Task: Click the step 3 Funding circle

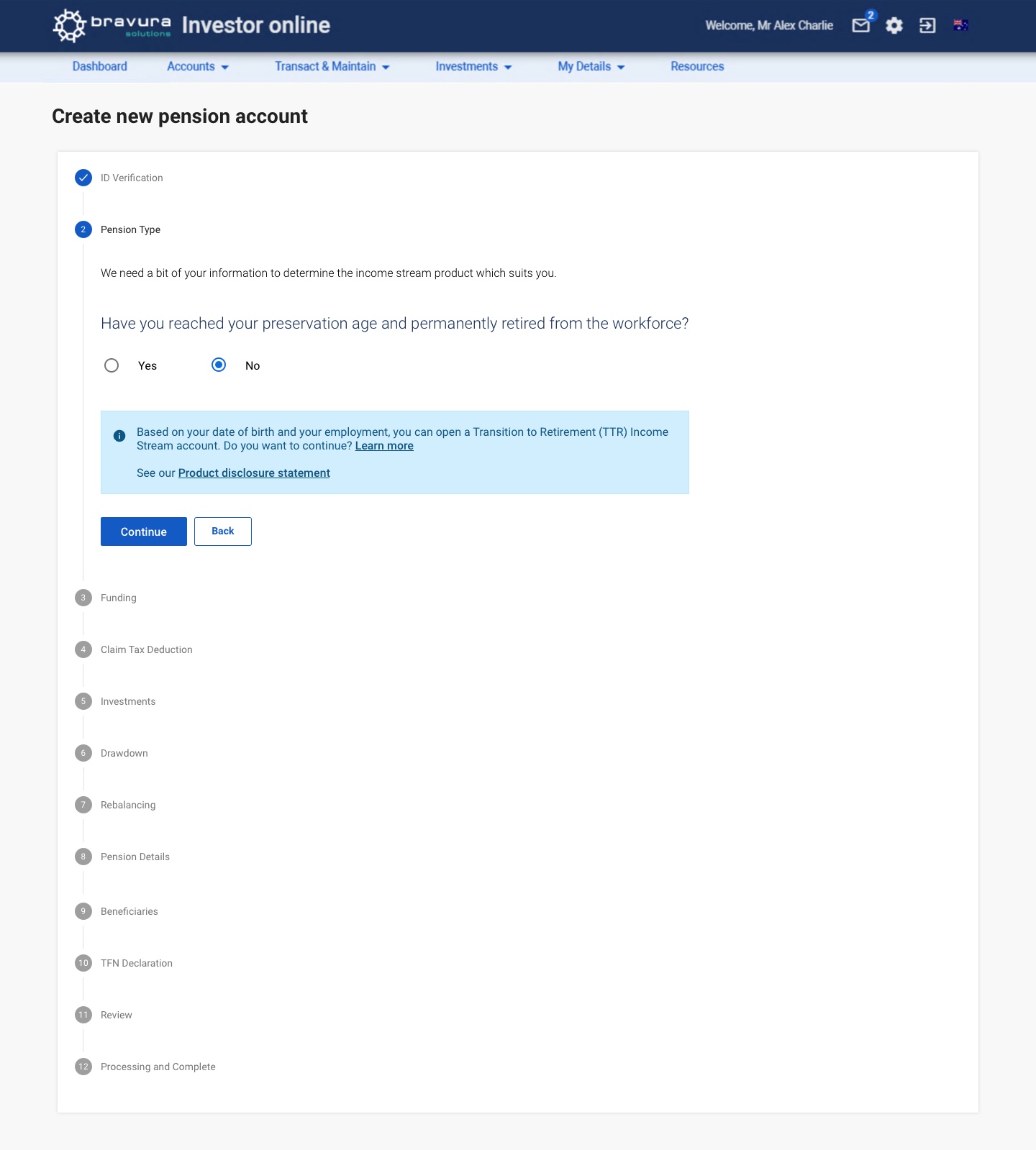Action: [83, 598]
